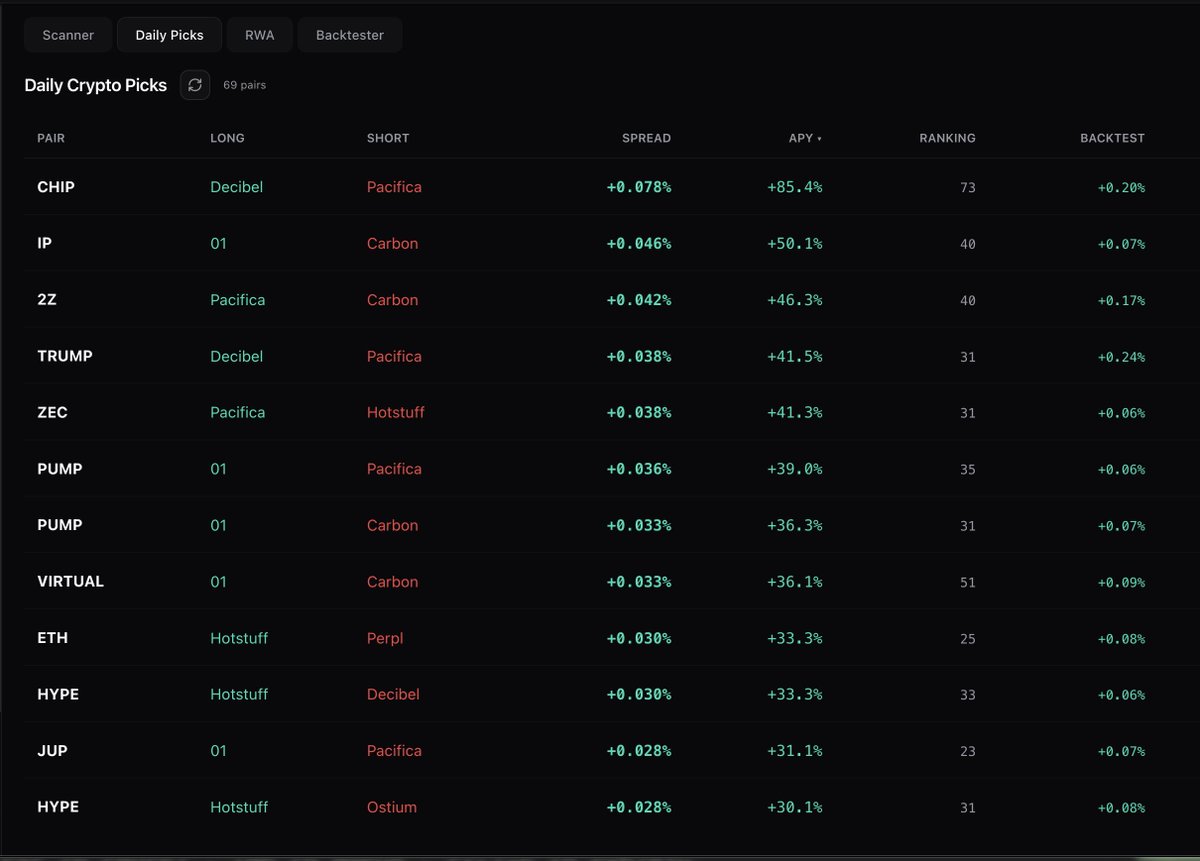Click Pacifica short venue in CHIP row
Screen dimensions: 1200x861
(x=394, y=187)
